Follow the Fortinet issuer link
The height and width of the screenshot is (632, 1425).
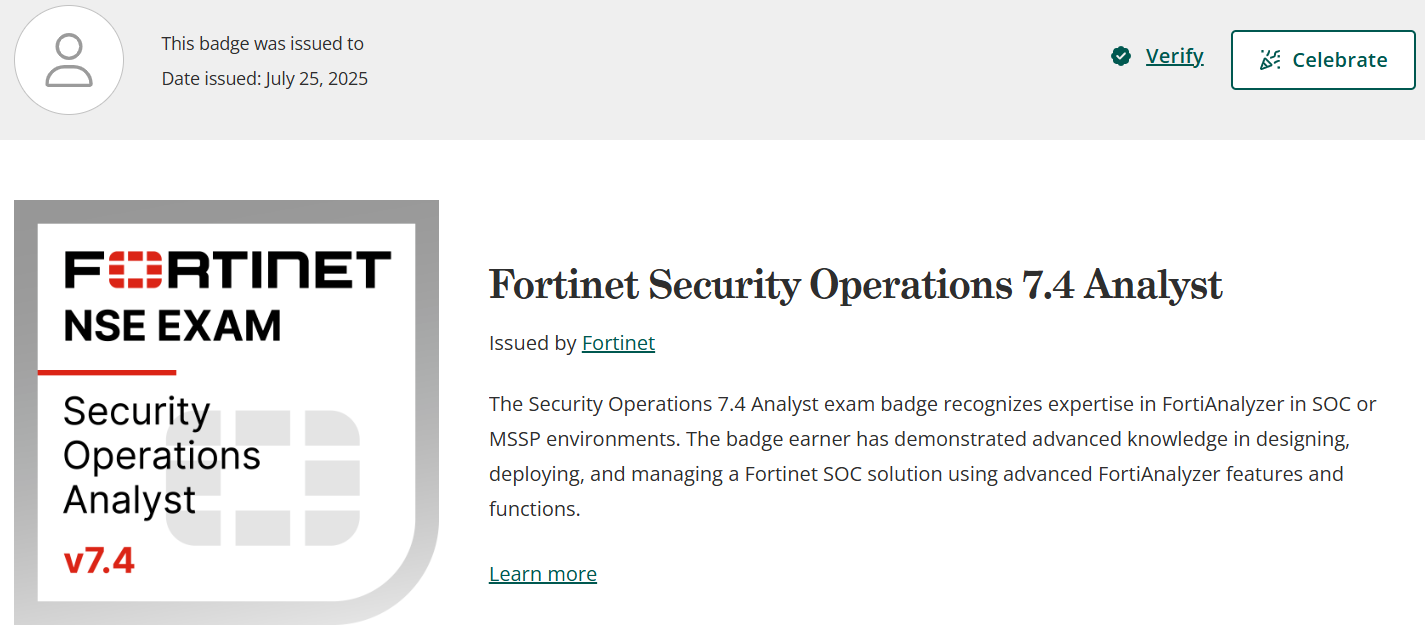coord(618,343)
